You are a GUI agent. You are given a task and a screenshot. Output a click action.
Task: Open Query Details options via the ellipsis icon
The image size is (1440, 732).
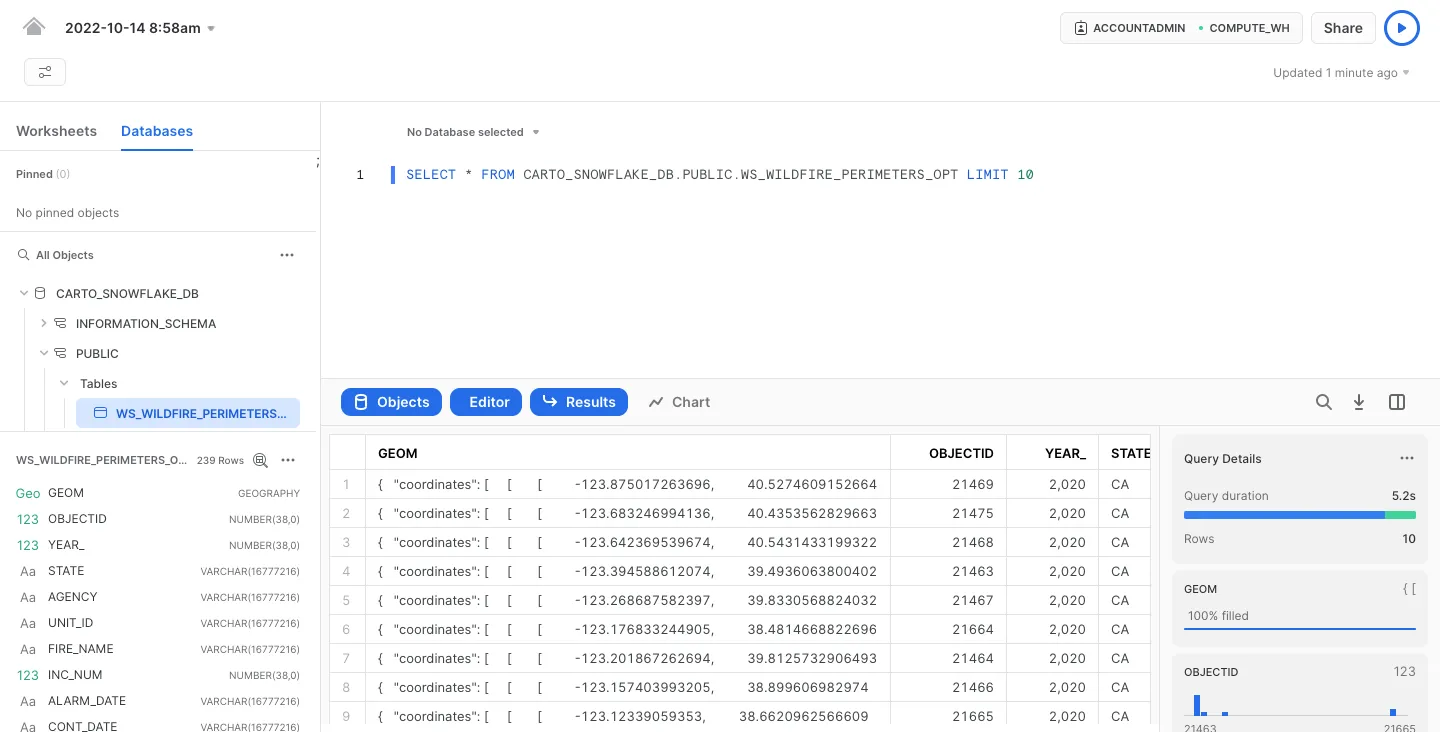click(x=1407, y=458)
